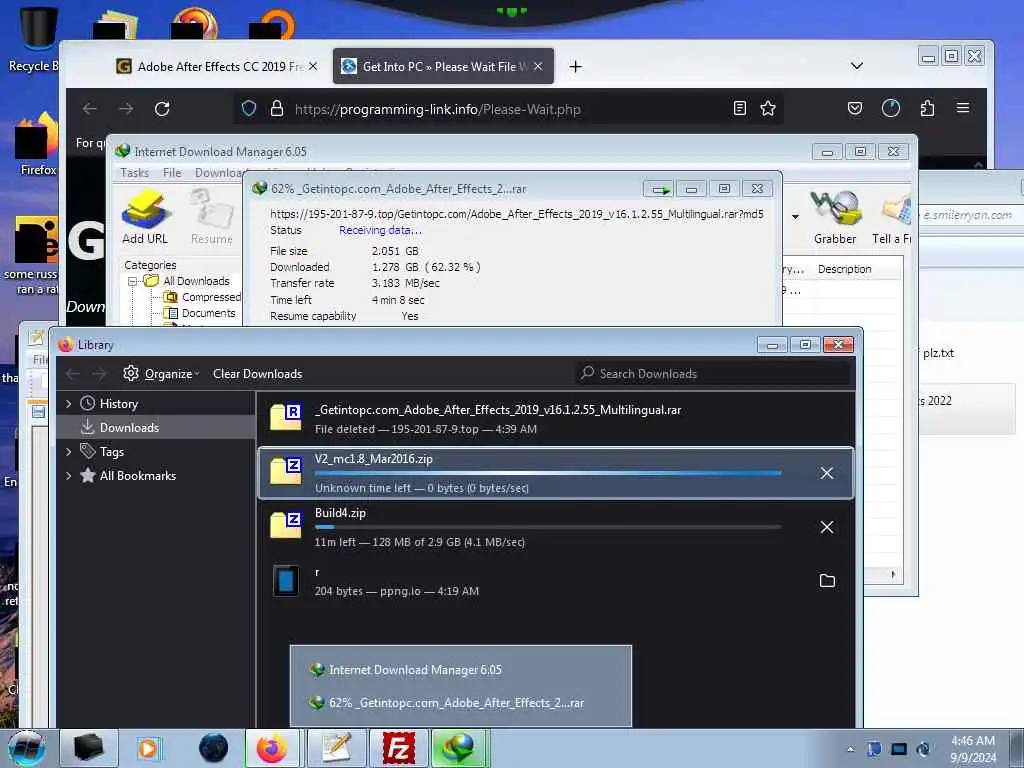Close the Adobe After Effects CC tab
Viewport: 1024px width, 768px height.
(313, 67)
